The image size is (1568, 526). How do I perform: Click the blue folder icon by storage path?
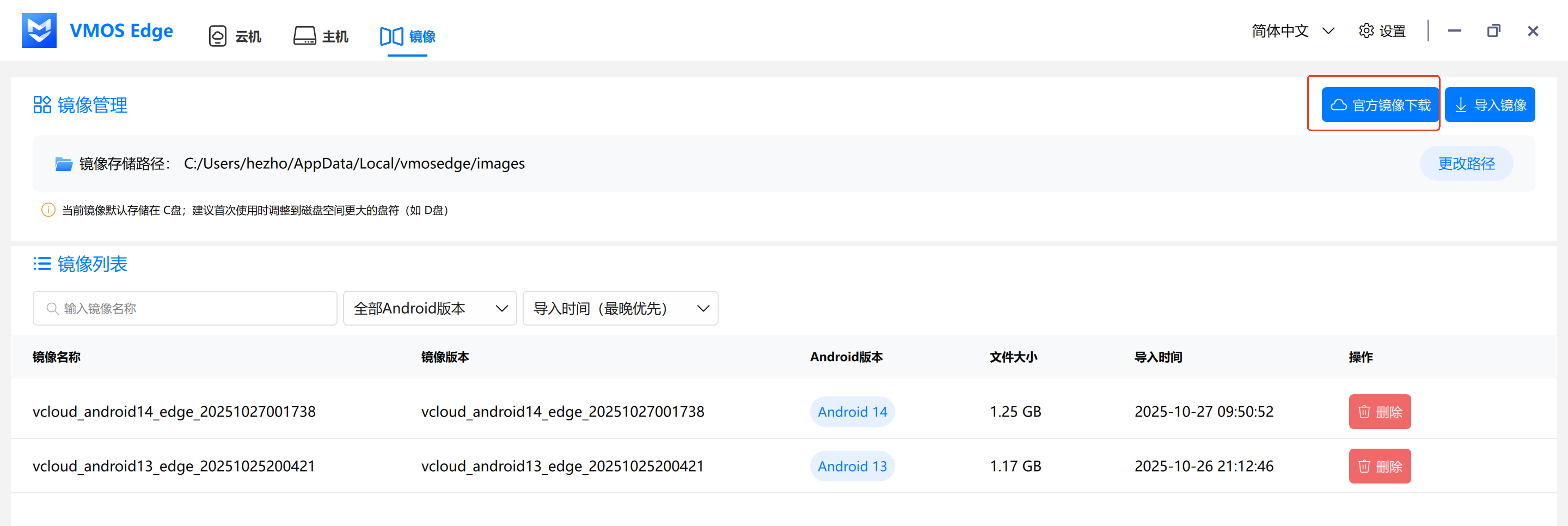pyautogui.click(x=63, y=164)
